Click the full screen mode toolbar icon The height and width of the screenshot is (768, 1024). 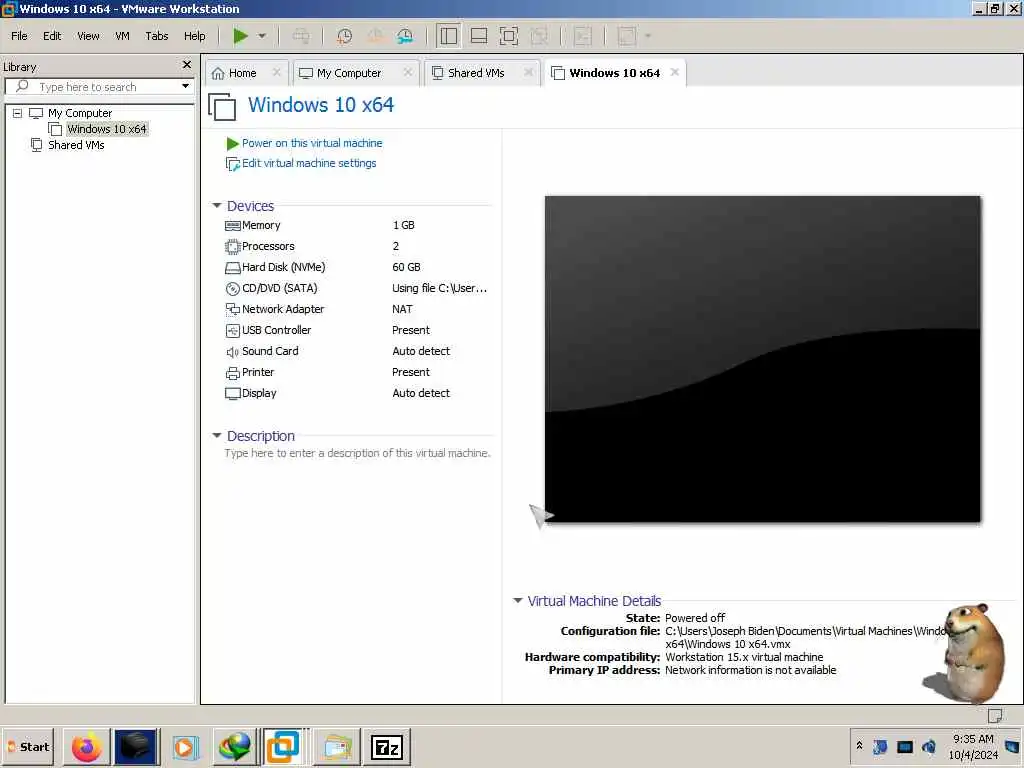[x=509, y=36]
